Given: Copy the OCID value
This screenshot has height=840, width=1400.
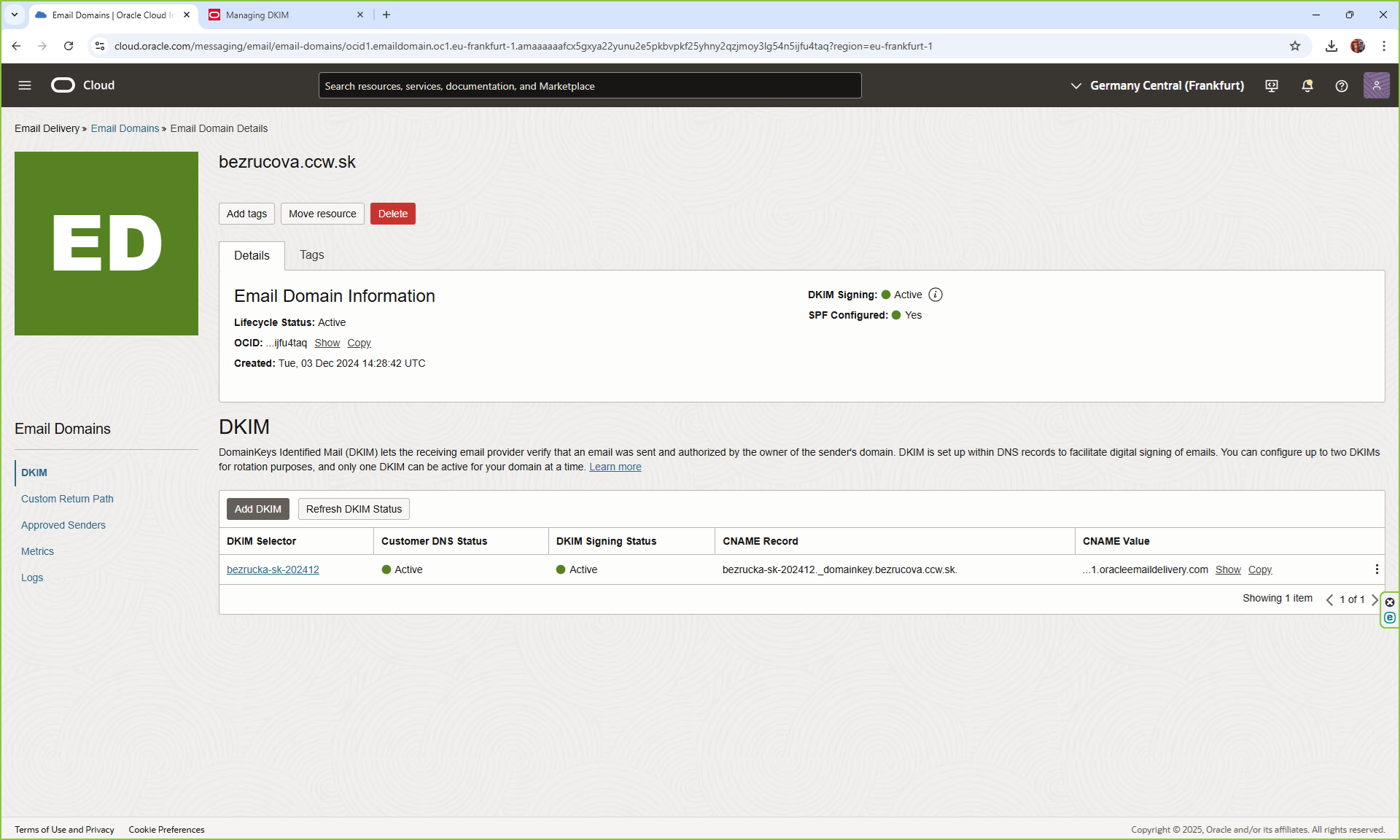Looking at the screenshot, I should tap(359, 343).
